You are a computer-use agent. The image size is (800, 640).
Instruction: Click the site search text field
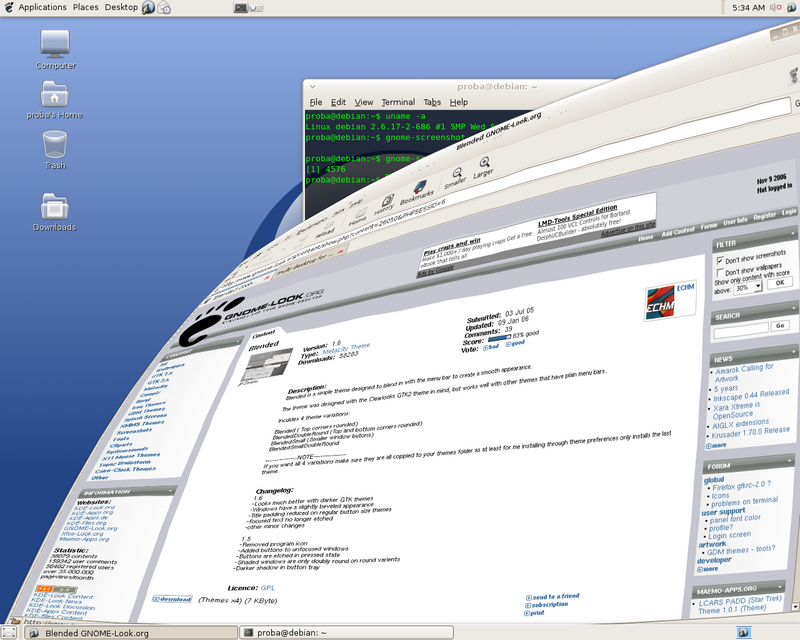741,330
